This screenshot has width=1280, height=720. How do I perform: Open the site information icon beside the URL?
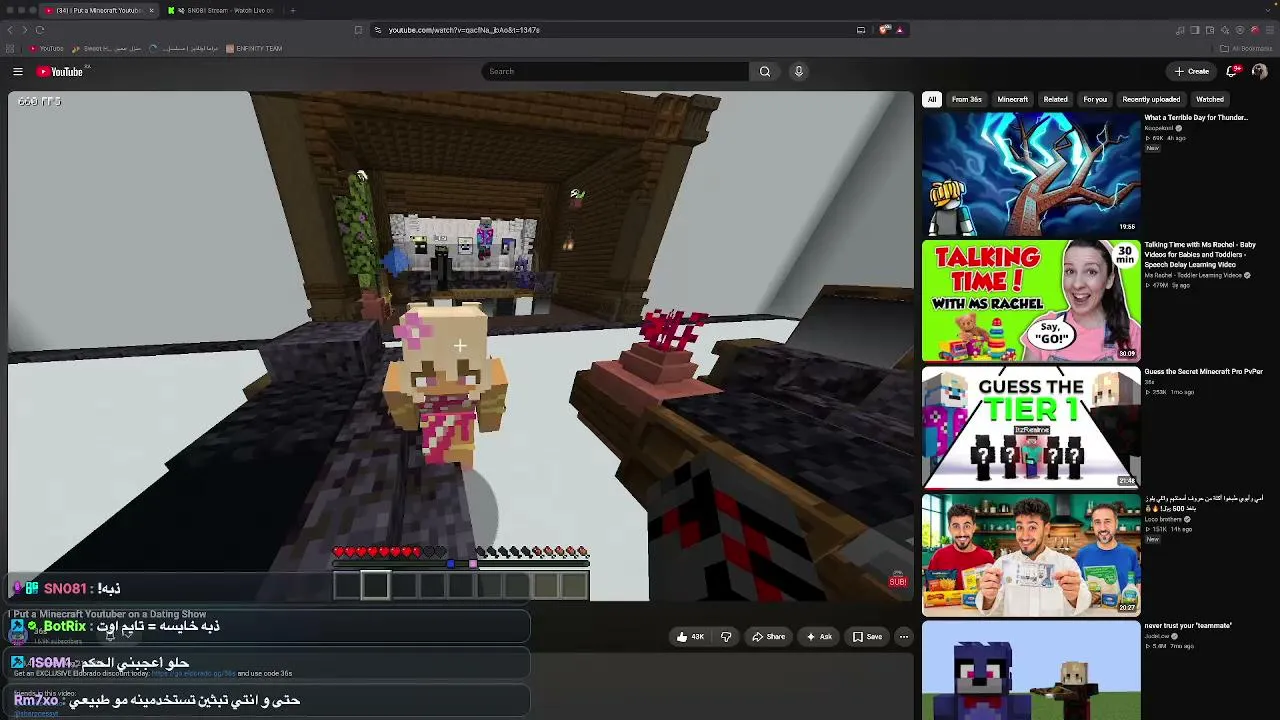[378, 30]
